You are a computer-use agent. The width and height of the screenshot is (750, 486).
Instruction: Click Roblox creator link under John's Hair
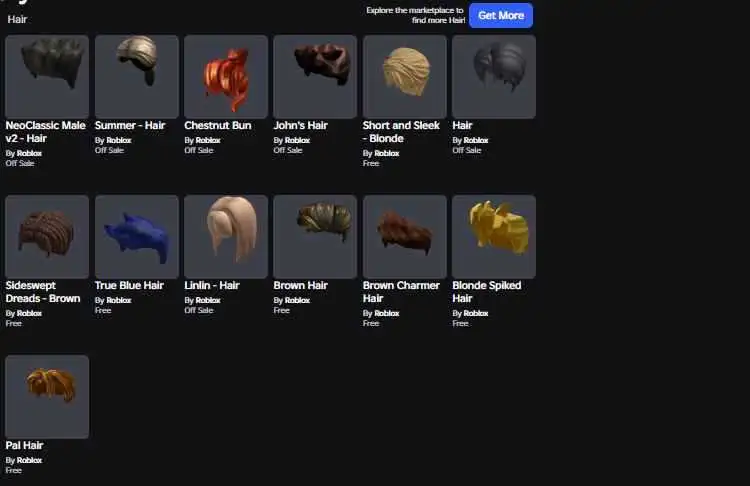pyautogui.click(x=298, y=140)
